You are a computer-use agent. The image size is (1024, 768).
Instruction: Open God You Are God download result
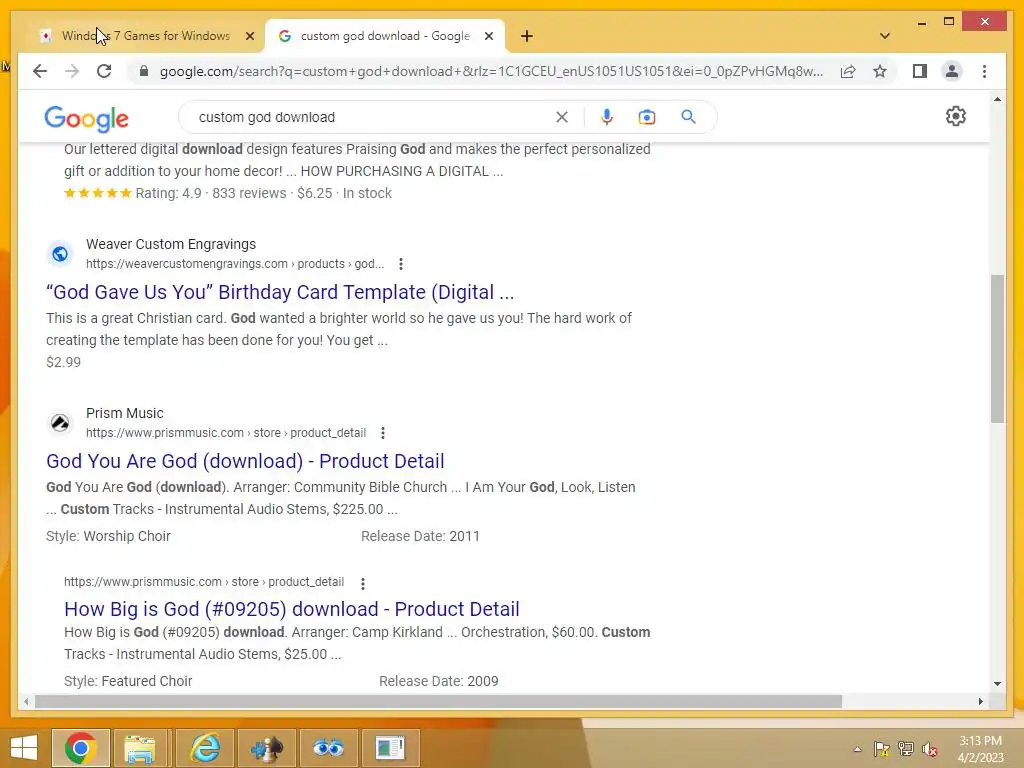pos(245,461)
